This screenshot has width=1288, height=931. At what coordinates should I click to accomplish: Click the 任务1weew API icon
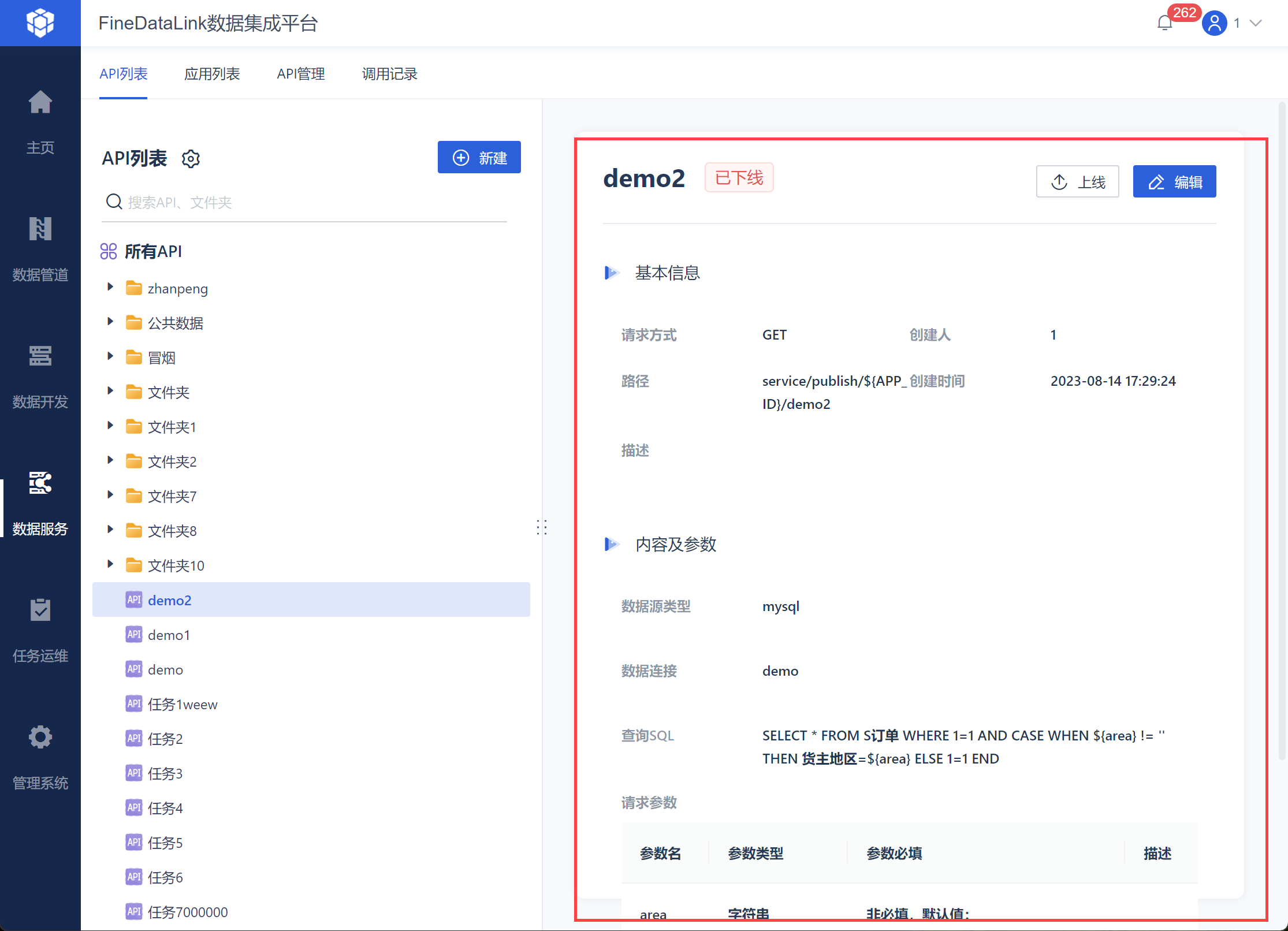(x=134, y=703)
